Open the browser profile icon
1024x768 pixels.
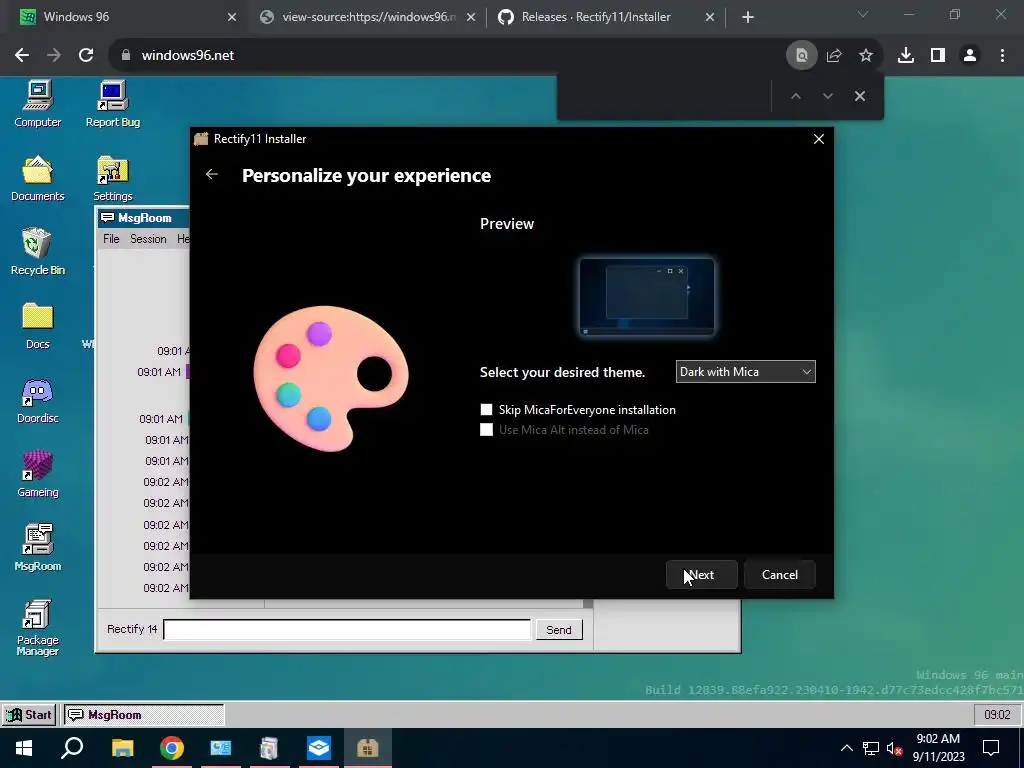pos(970,56)
